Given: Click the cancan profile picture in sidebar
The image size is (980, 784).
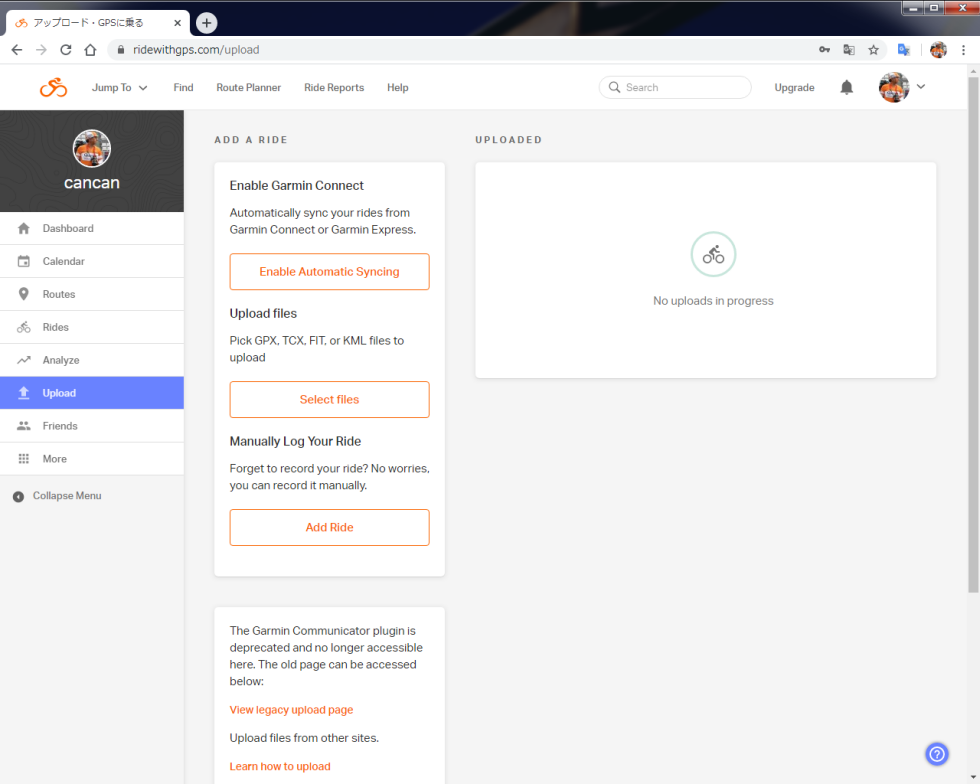Looking at the screenshot, I should coord(92,149).
